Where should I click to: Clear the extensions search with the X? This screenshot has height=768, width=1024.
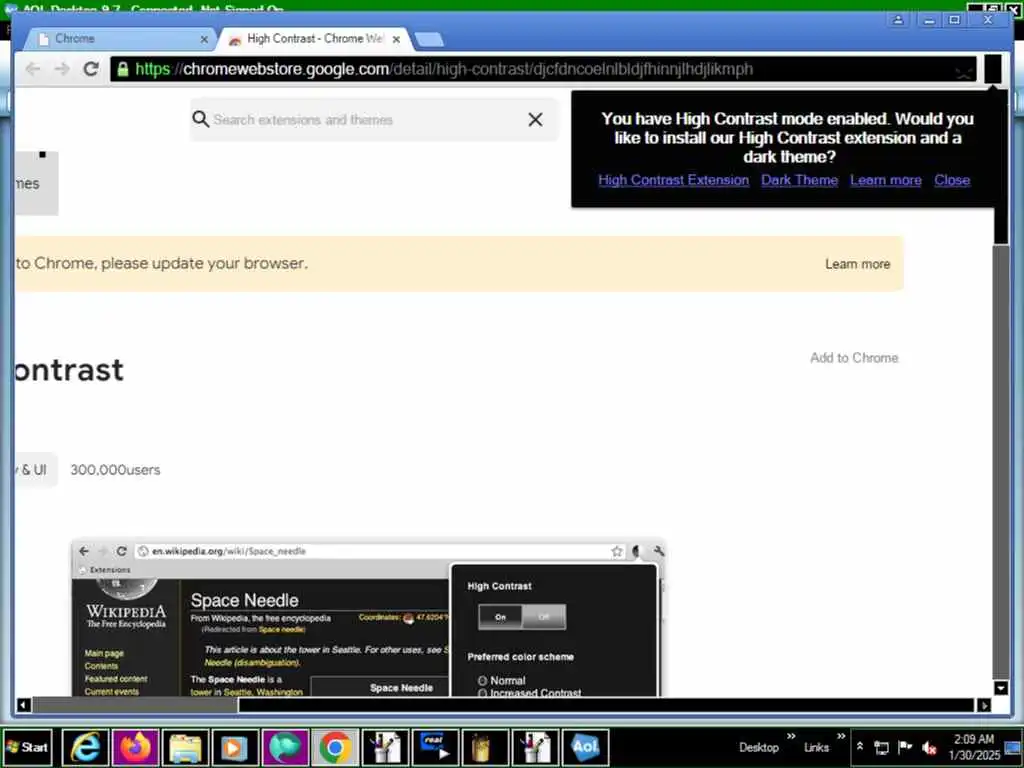click(536, 120)
